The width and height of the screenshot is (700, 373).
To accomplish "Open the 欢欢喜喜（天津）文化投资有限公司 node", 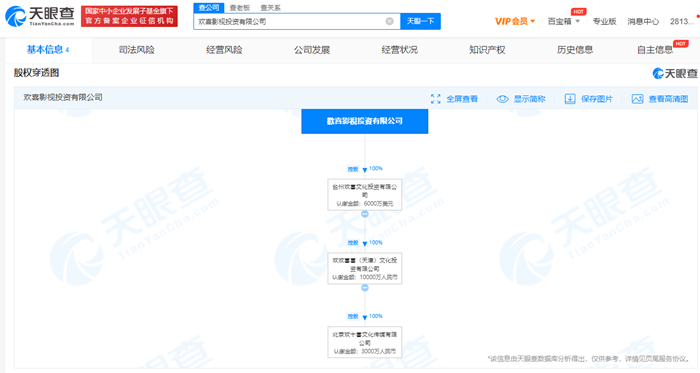I will click(365, 269).
